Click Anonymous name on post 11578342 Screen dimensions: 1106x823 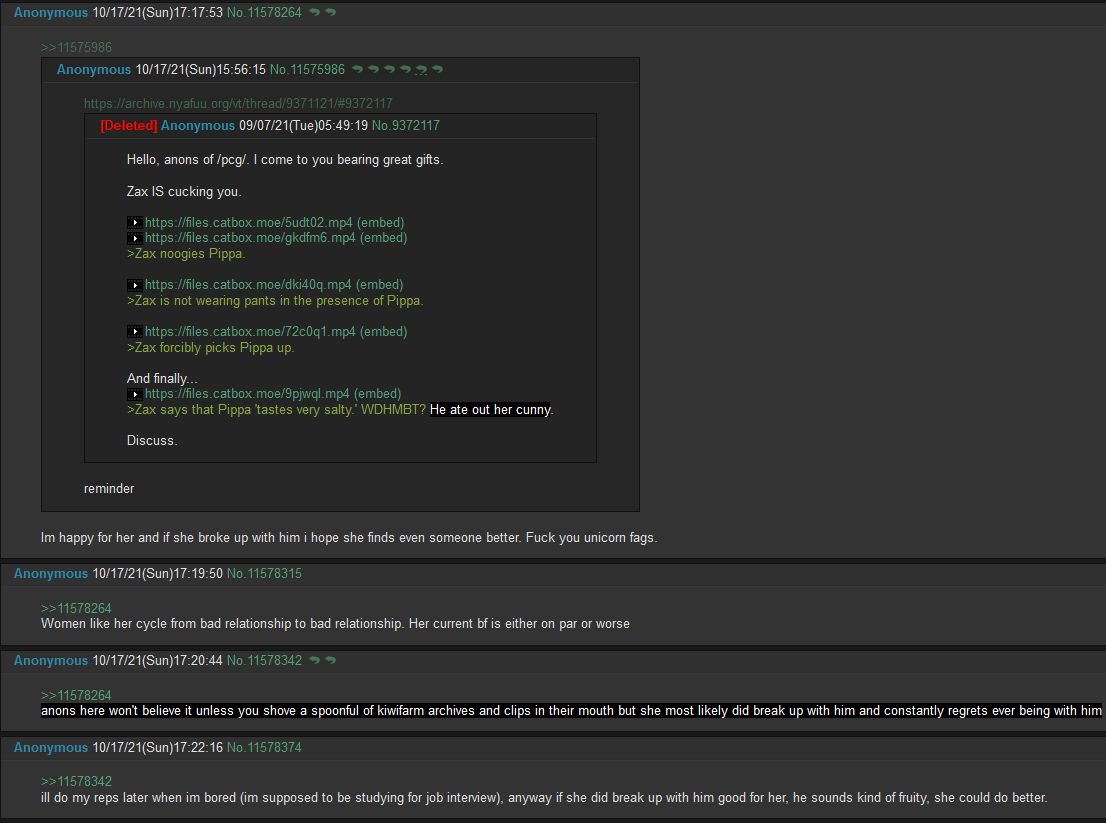tap(51, 660)
